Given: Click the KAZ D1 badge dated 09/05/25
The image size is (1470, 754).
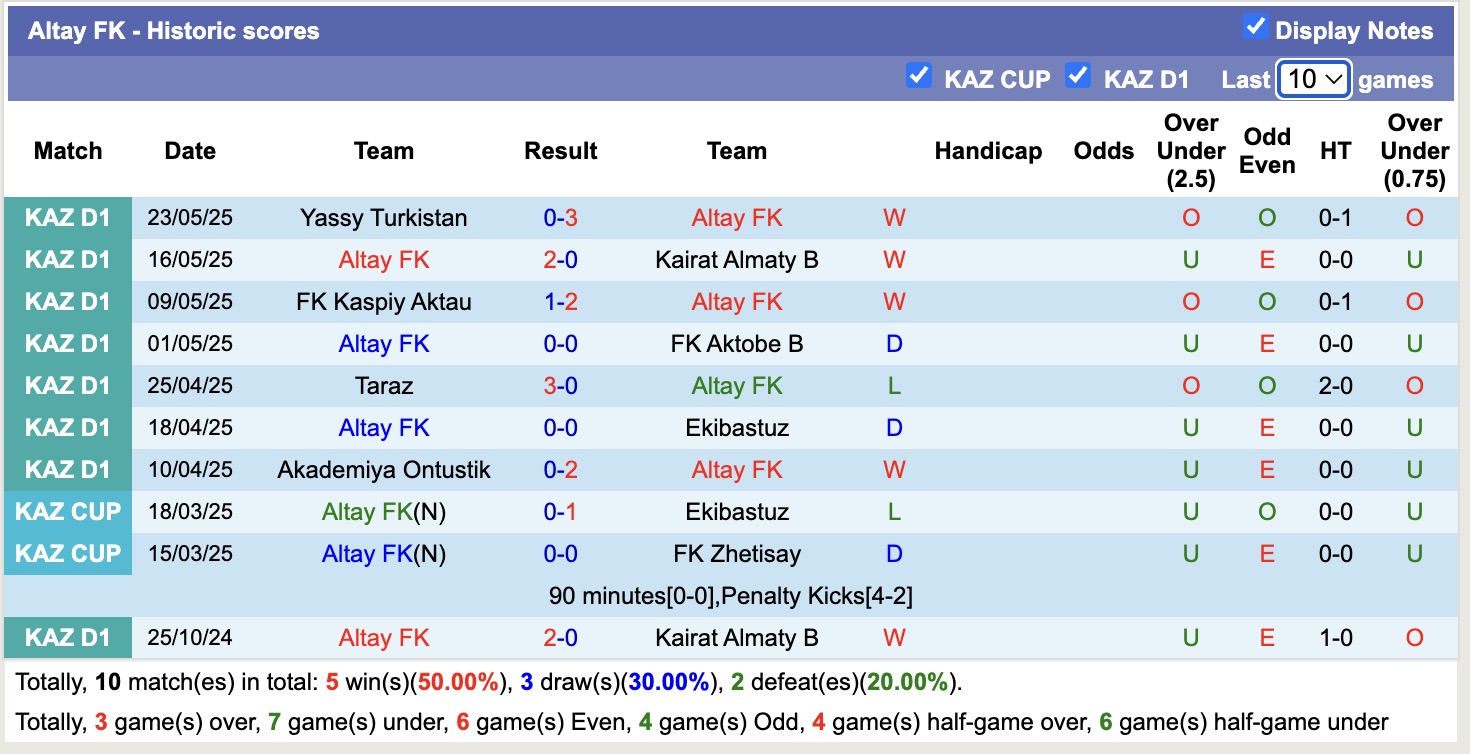Looking at the screenshot, I should pos(67,301).
